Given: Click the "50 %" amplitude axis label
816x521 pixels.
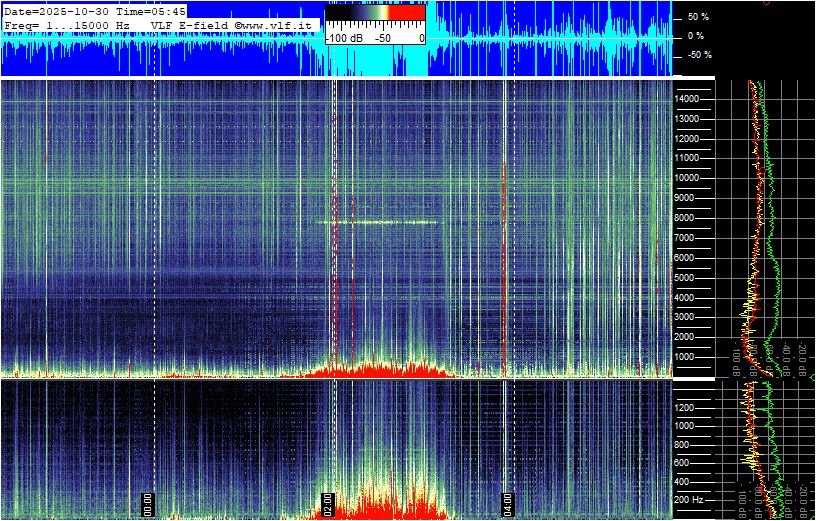Looking at the screenshot, I should click(698, 17).
